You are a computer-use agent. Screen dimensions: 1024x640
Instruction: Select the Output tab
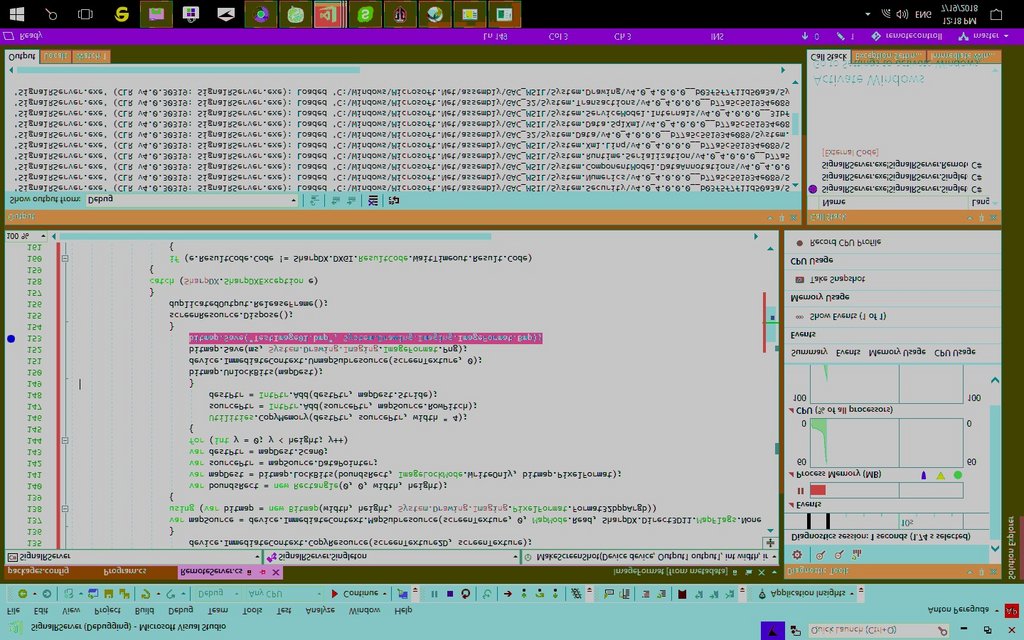[x=22, y=56]
